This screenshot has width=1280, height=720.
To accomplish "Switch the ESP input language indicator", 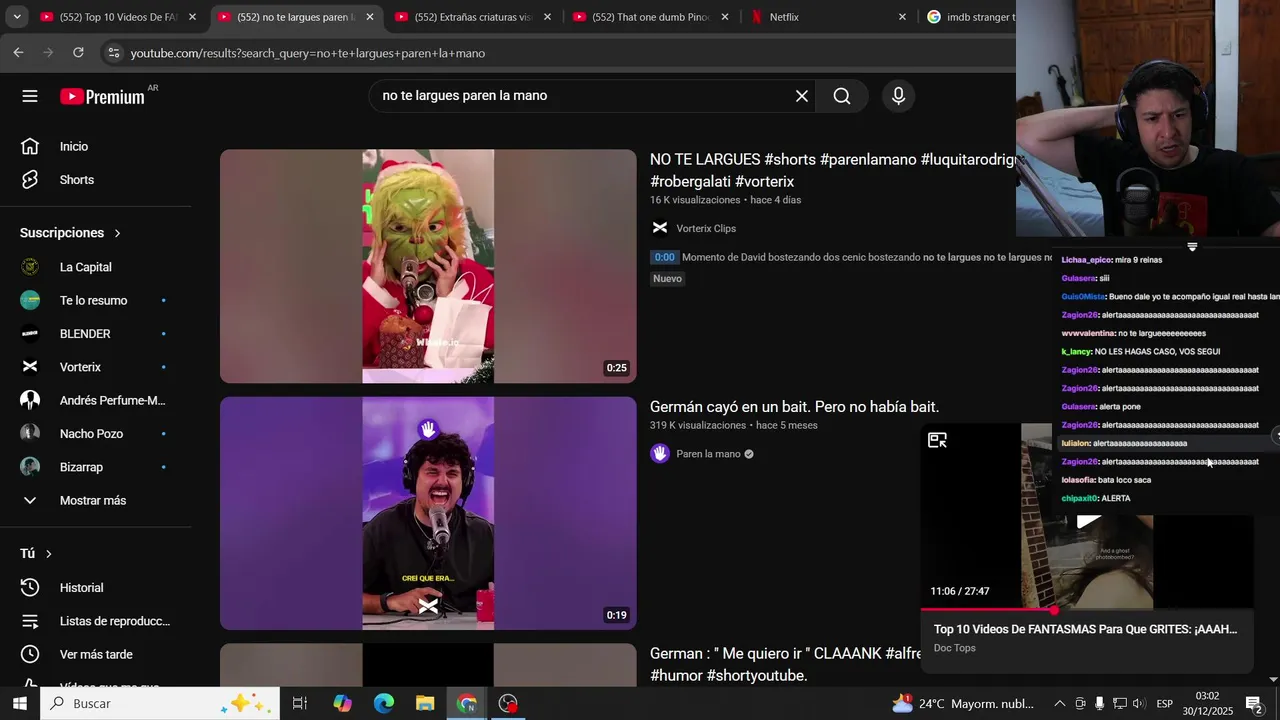I will coord(1164,704).
